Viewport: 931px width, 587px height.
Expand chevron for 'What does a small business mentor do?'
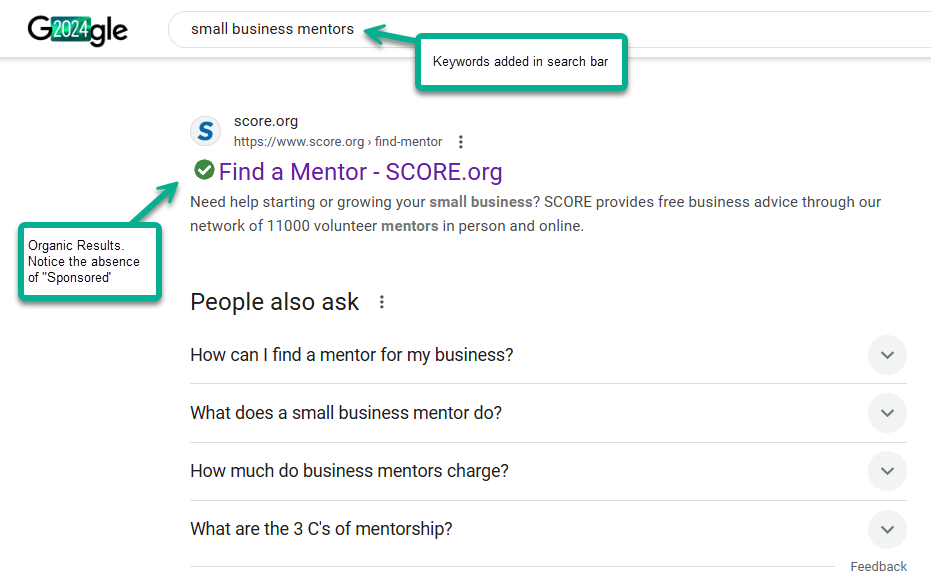coord(887,413)
